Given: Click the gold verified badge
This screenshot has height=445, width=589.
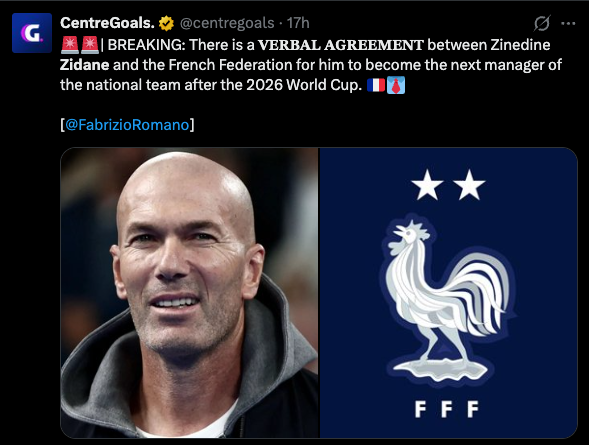Looking at the screenshot, I should click(166, 24).
